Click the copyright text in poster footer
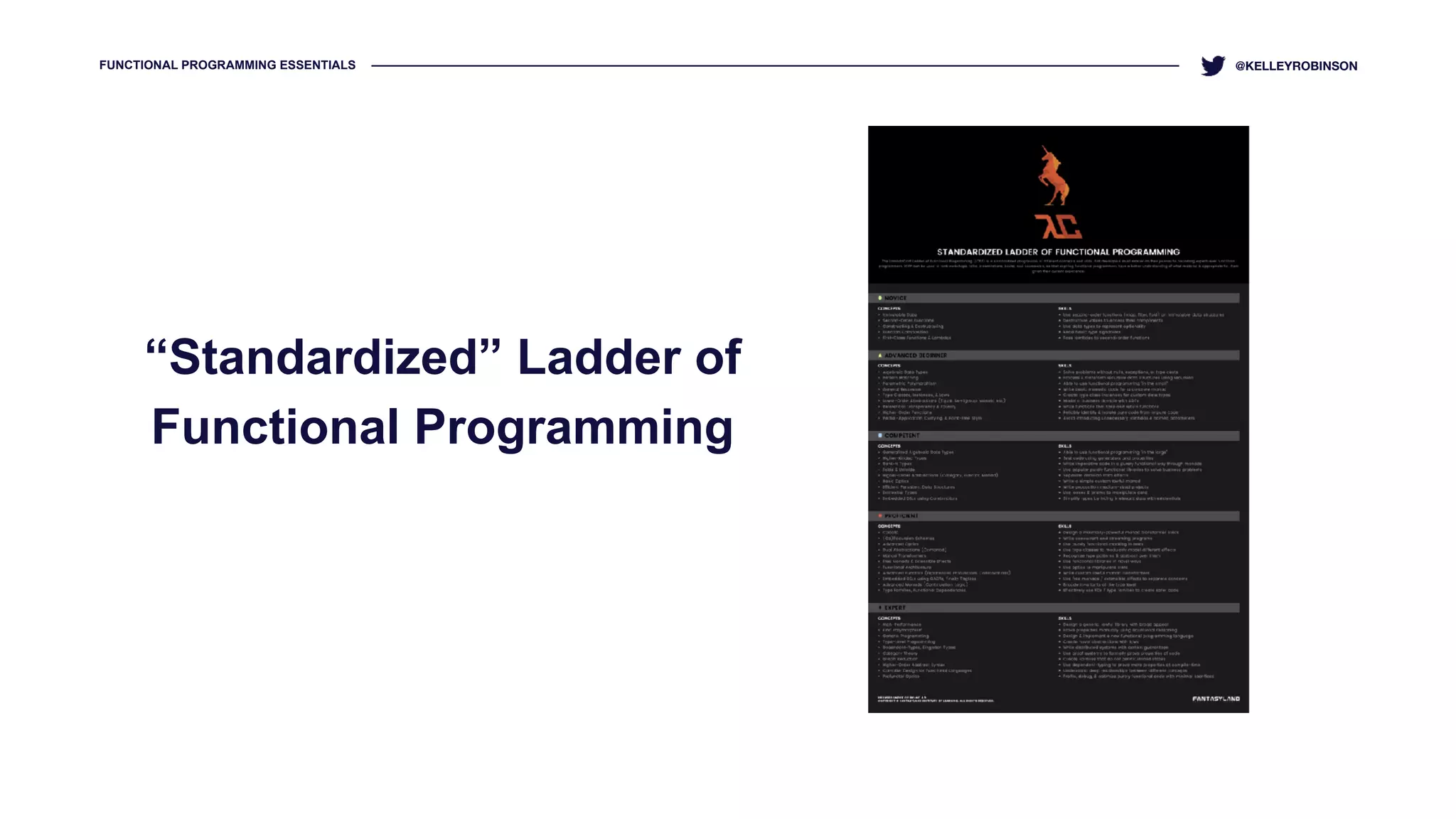1456x819 pixels. pyautogui.click(x=935, y=700)
